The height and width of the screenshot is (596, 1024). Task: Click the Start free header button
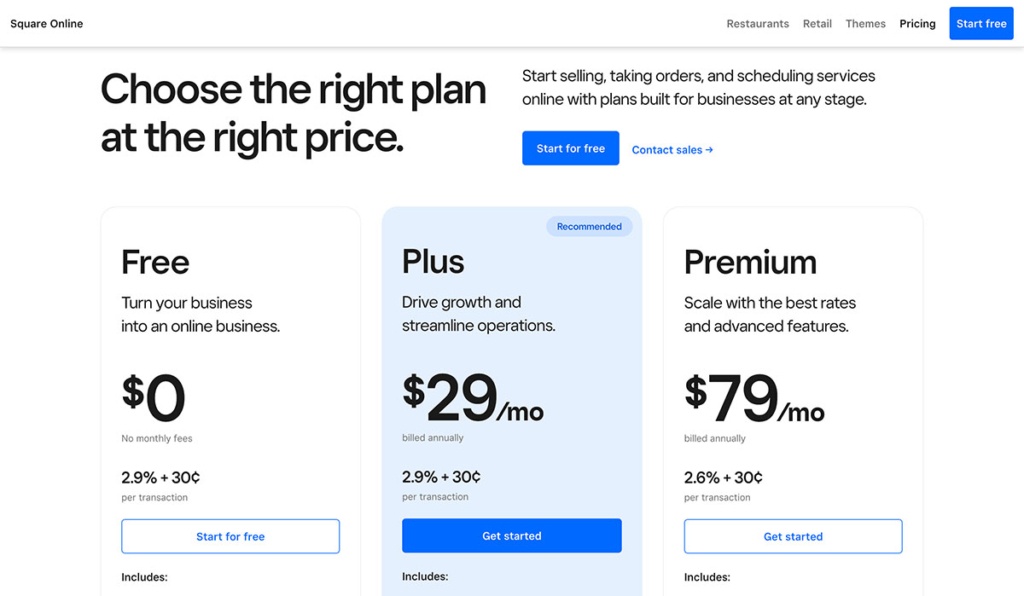click(980, 23)
